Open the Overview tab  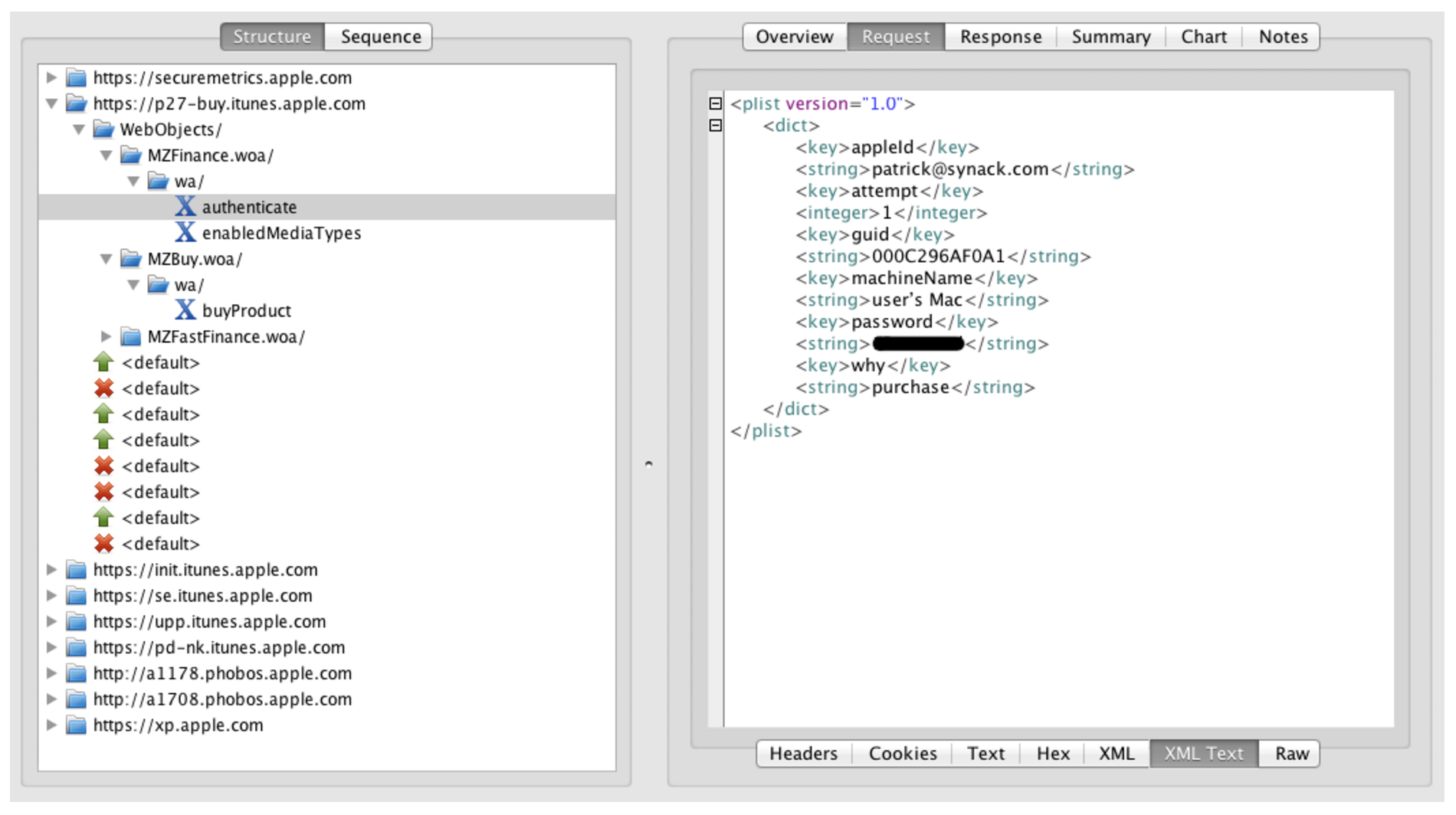(795, 37)
